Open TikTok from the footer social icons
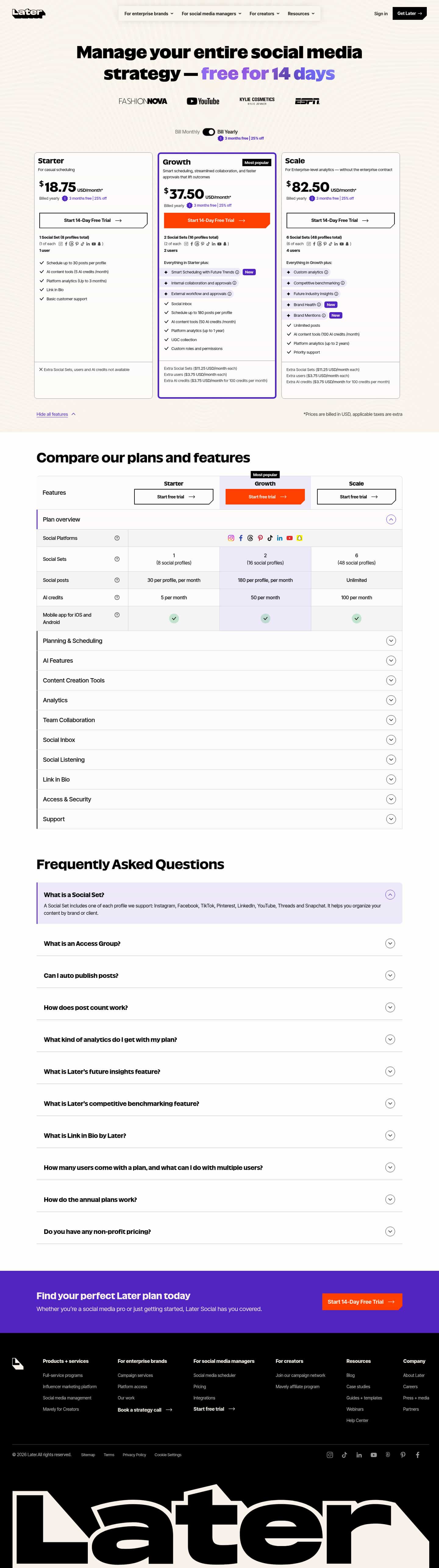439x1568 pixels. [344, 1455]
